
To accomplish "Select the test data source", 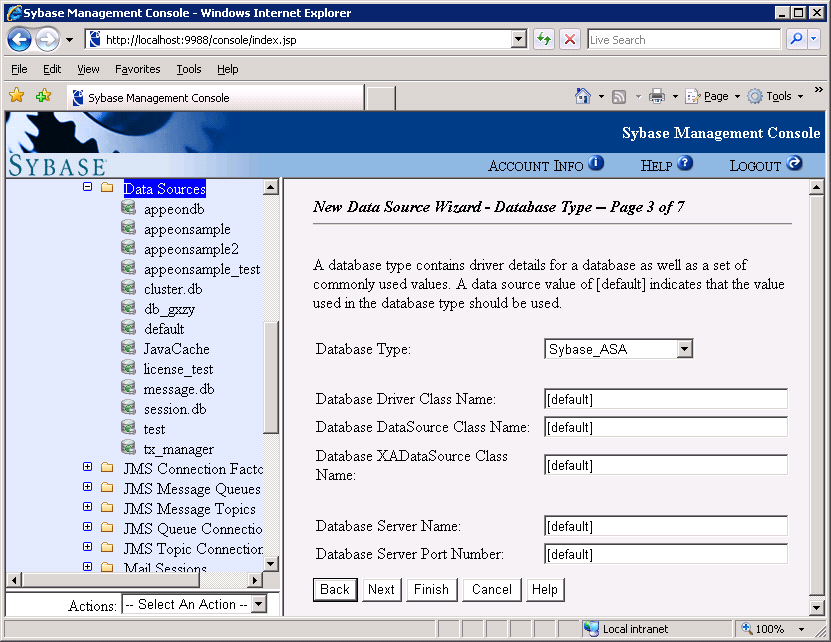I will [x=154, y=429].
